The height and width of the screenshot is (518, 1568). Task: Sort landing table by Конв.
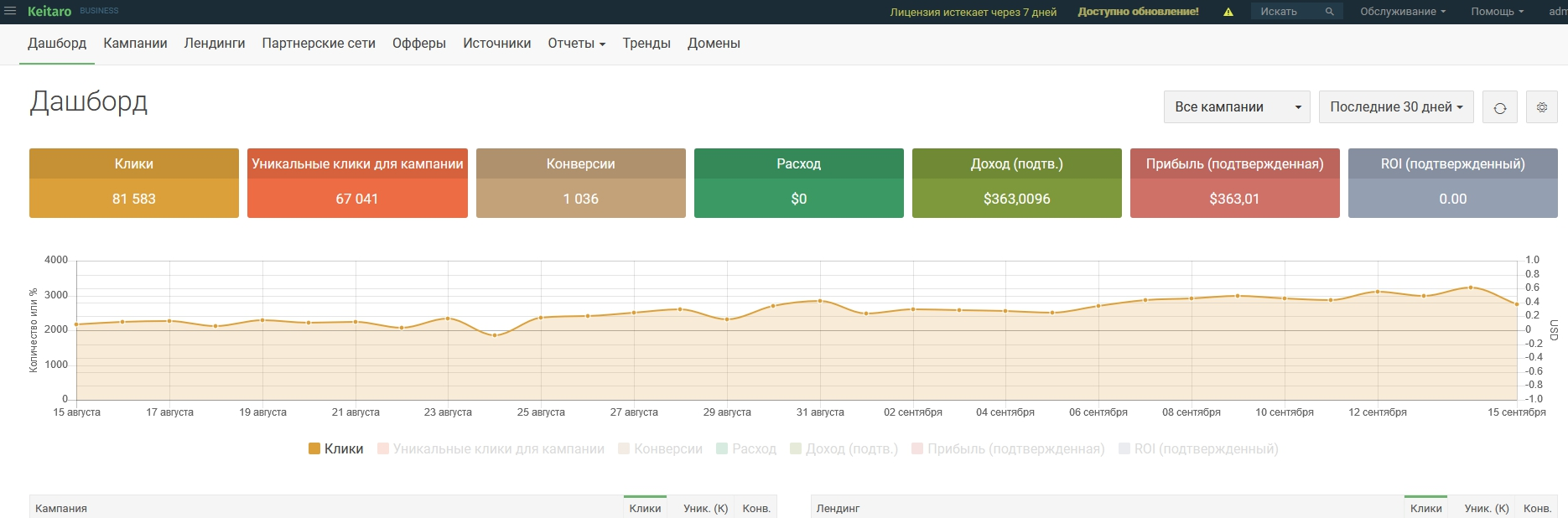[1538, 508]
